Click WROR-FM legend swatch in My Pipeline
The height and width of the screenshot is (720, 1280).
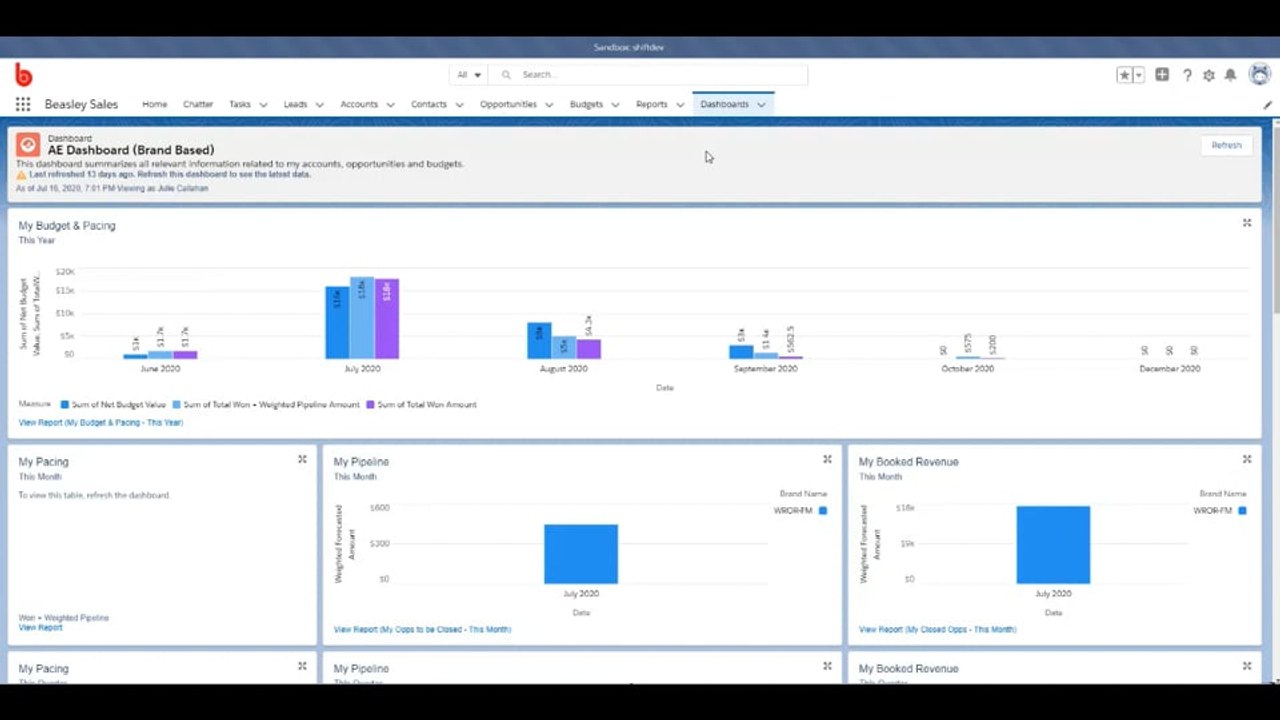(x=823, y=511)
